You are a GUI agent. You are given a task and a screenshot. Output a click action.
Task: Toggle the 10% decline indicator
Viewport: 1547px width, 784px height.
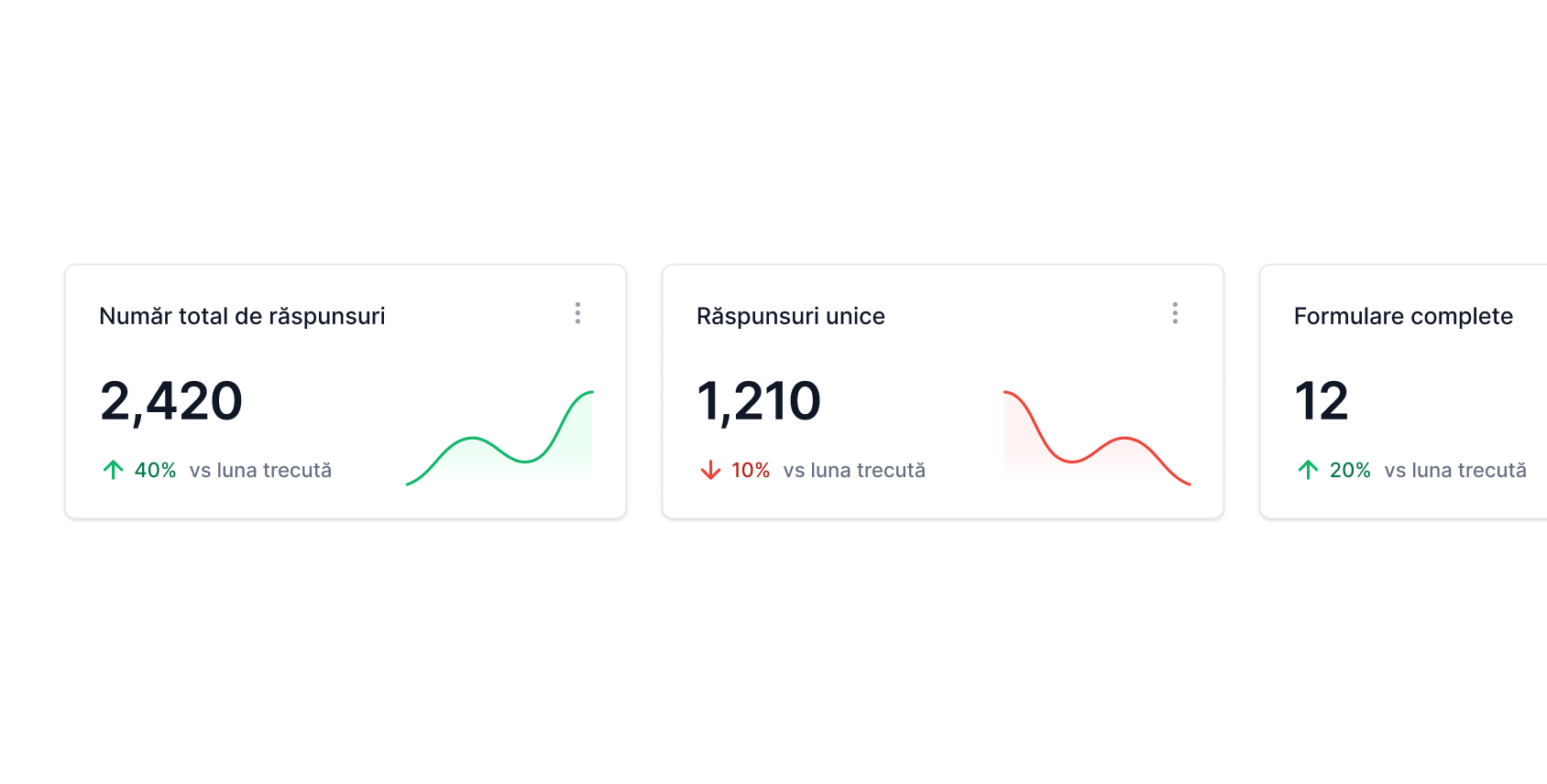pos(751,470)
